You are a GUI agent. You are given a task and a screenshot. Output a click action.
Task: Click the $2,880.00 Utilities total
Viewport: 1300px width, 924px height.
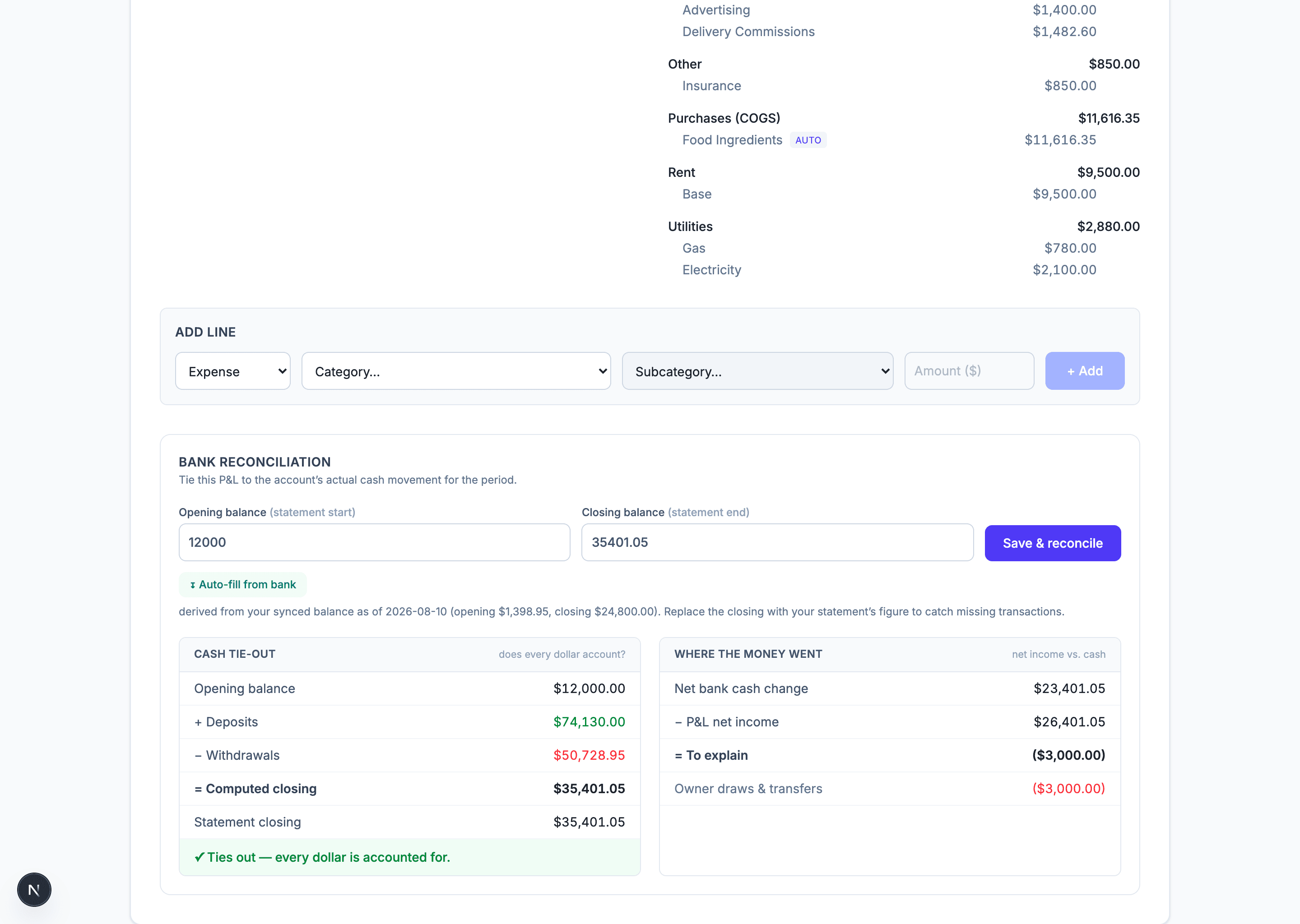pyautogui.click(x=1108, y=226)
